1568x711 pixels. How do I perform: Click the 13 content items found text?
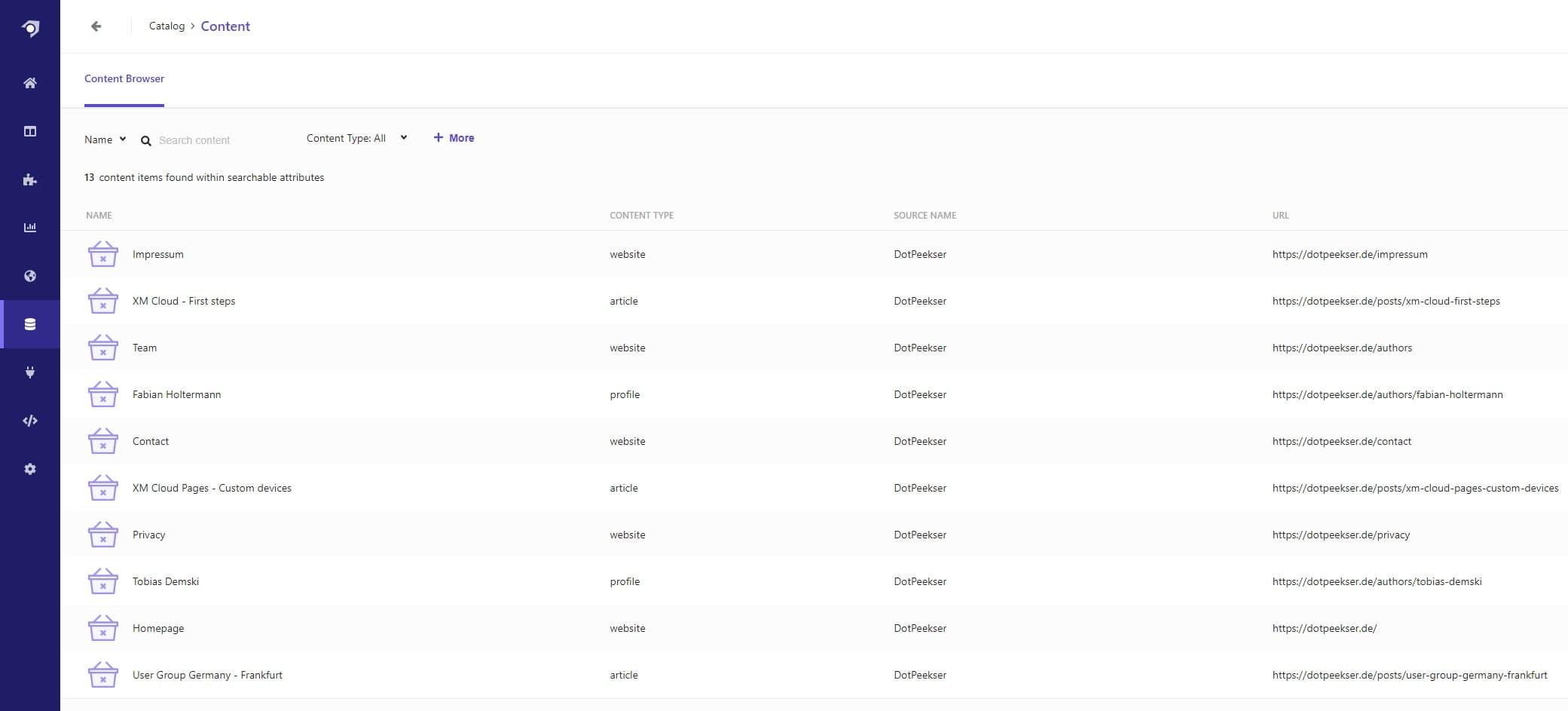[204, 177]
